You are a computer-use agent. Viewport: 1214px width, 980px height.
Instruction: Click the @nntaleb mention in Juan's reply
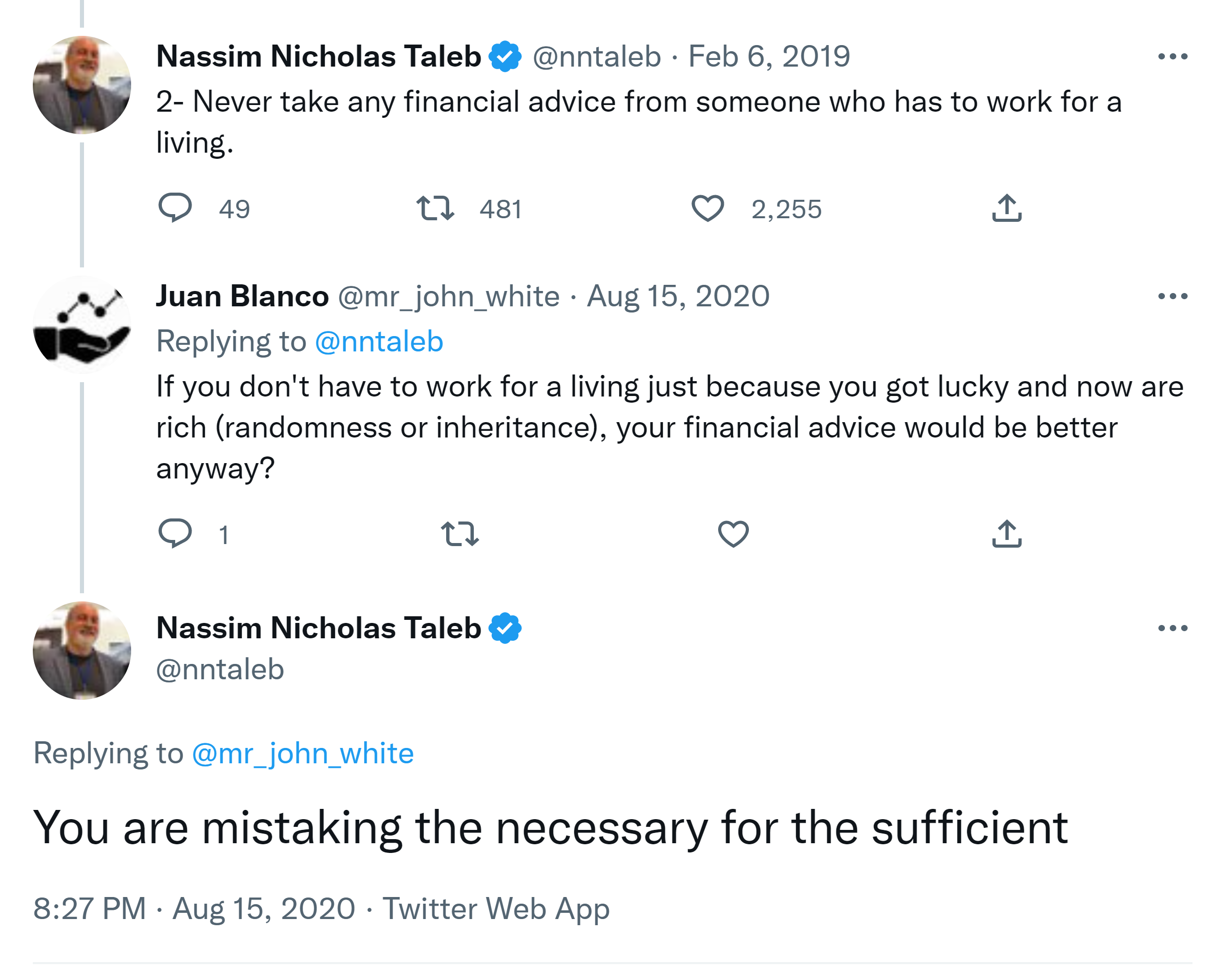(379, 342)
